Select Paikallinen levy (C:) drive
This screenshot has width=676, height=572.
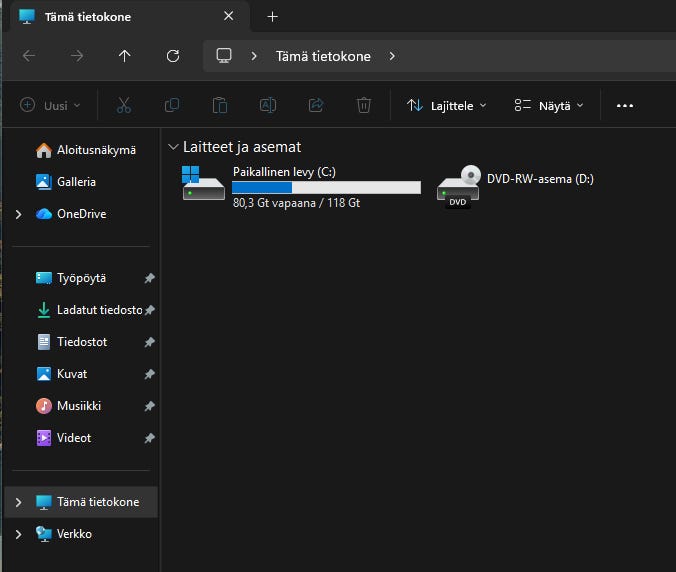[300, 186]
